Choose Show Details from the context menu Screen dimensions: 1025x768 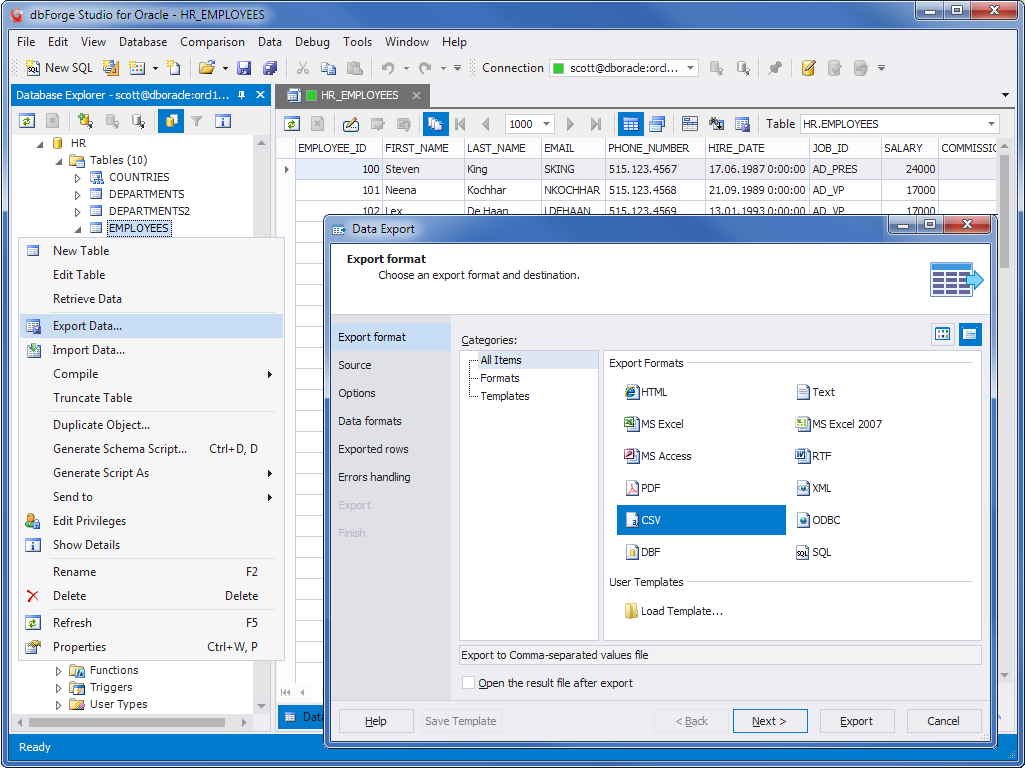tap(152, 545)
